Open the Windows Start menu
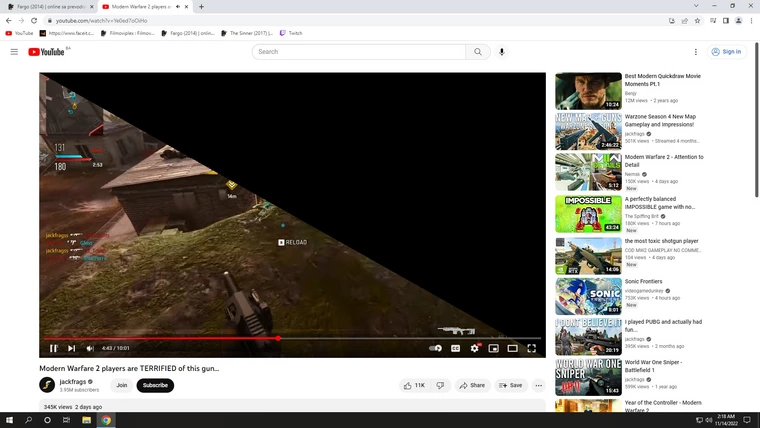The width and height of the screenshot is (760, 428). pos(9,420)
